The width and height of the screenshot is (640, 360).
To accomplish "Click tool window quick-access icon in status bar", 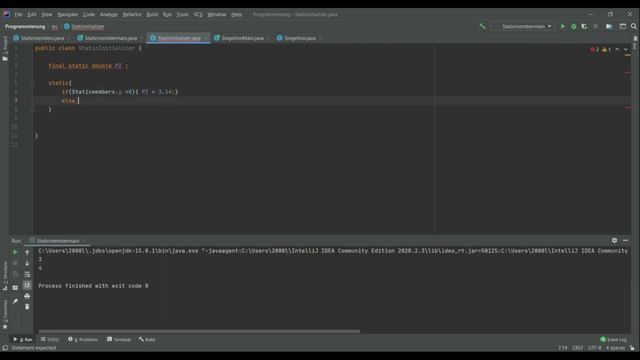I will point(5,348).
